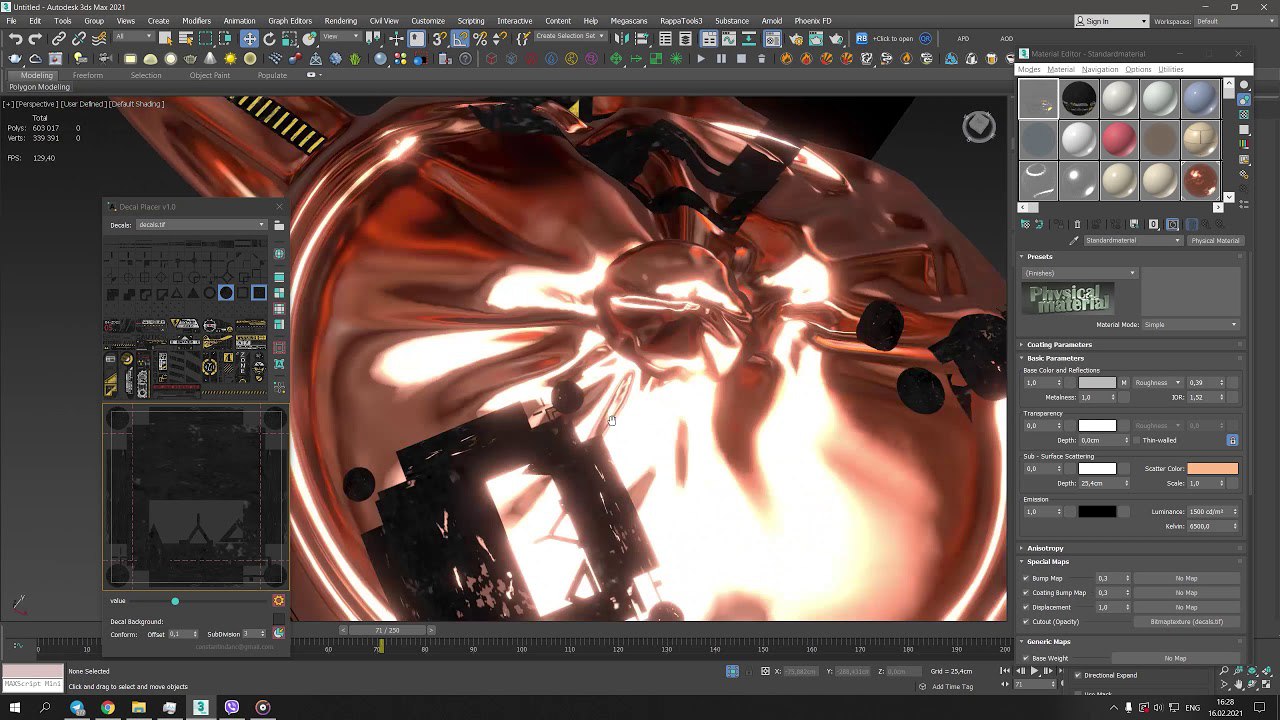This screenshot has width=1280, height=720.
Task: Toggle the Base Weight checkbox
Action: click(x=1025, y=658)
